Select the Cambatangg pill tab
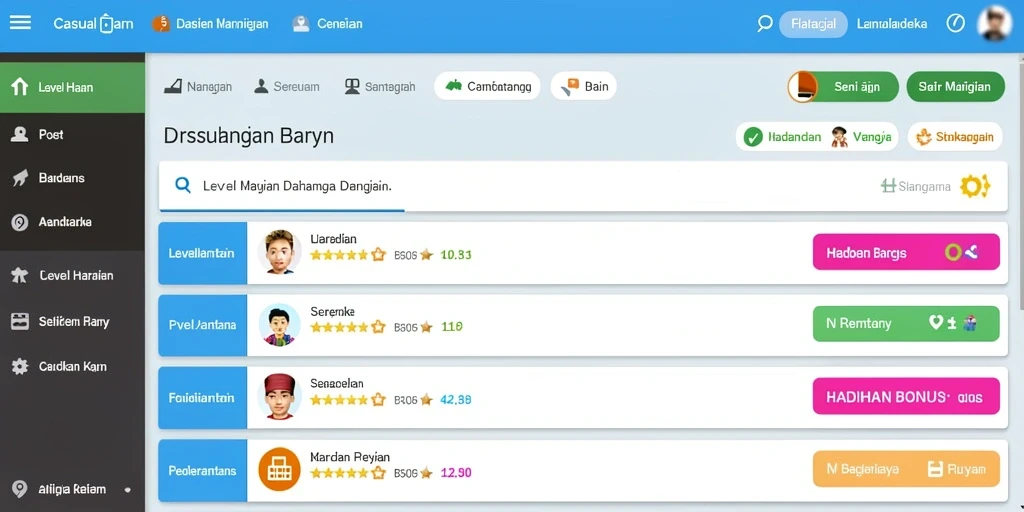 tap(487, 86)
